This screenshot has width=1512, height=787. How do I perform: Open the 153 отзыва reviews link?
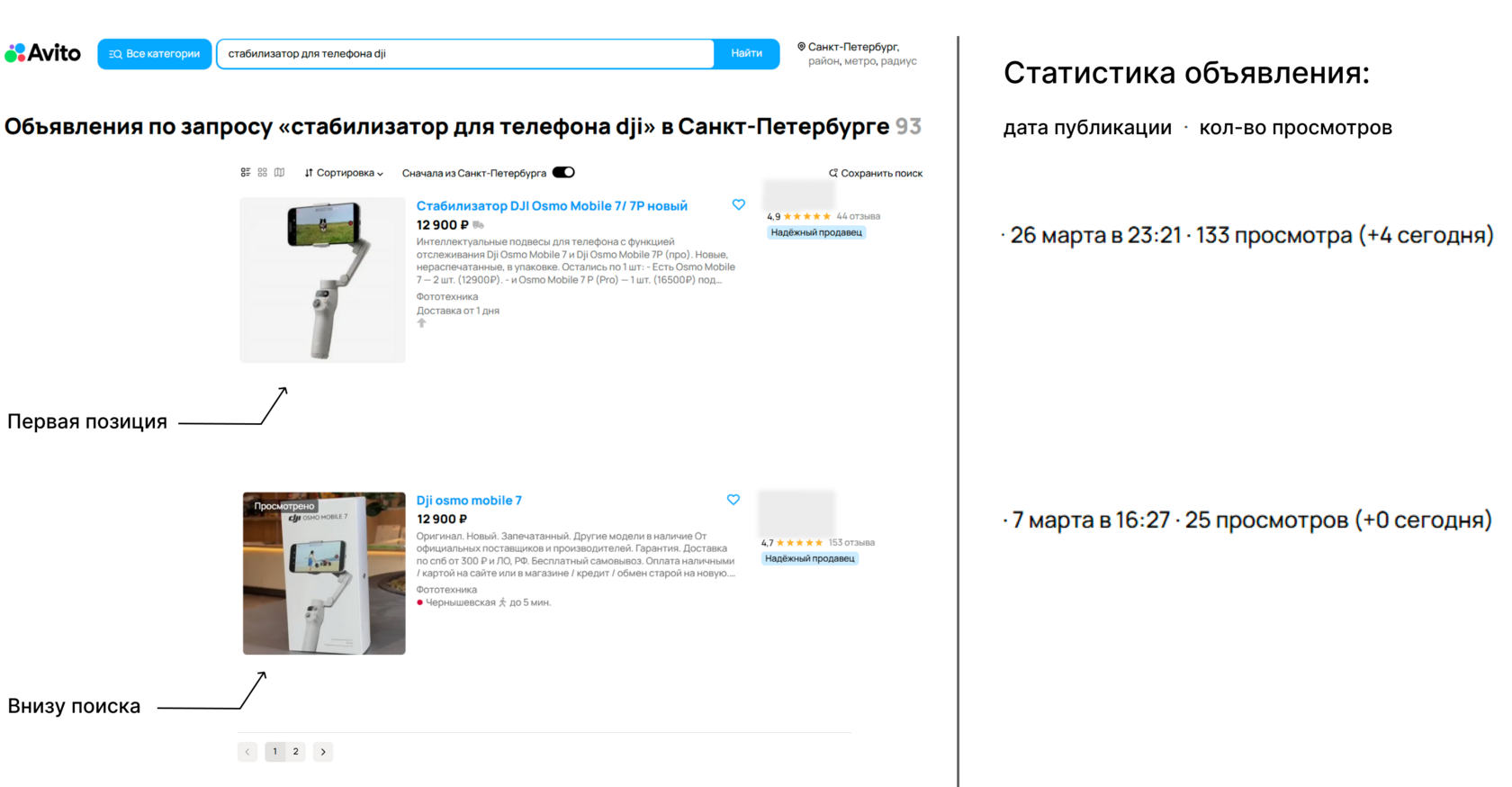851,543
